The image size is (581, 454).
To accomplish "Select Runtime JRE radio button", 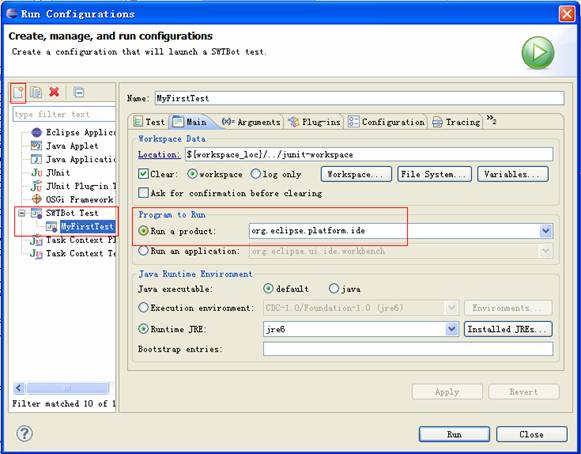I will point(143,329).
